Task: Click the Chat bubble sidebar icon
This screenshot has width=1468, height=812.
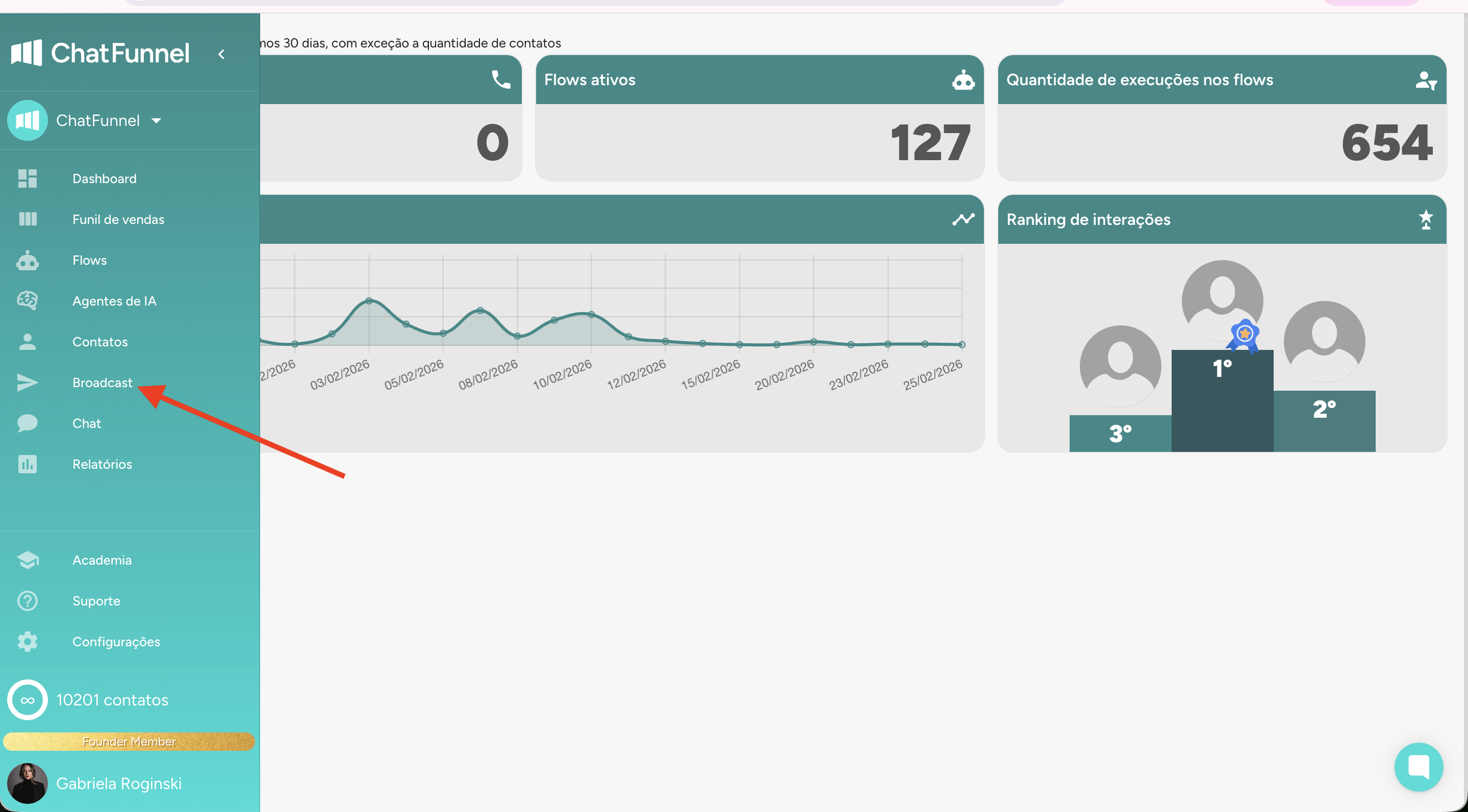Action: point(28,423)
